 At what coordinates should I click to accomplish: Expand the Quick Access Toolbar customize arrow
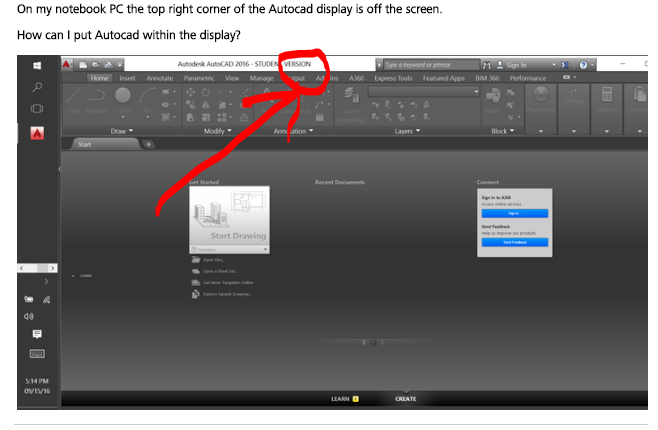point(120,65)
